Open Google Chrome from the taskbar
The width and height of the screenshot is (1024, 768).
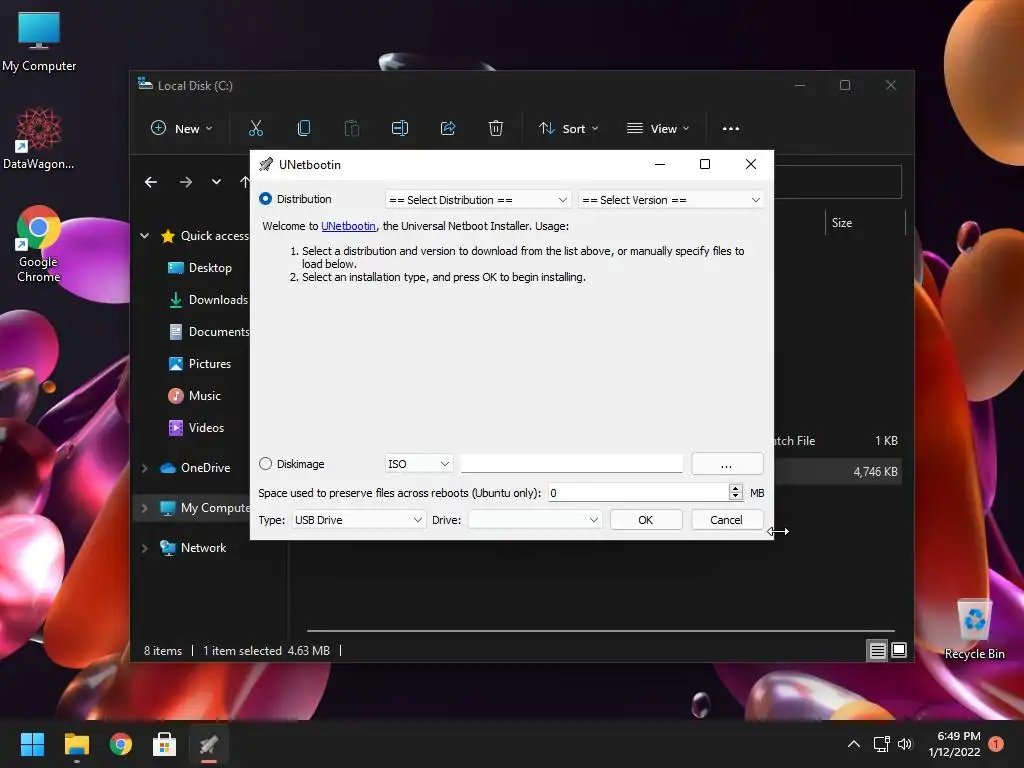coord(121,744)
